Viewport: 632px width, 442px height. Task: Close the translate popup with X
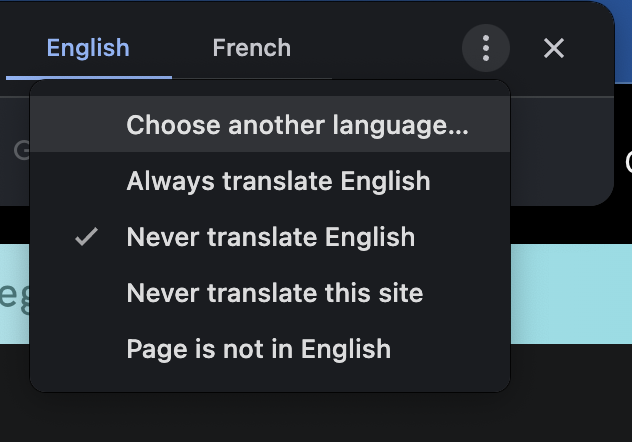pos(554,48)
